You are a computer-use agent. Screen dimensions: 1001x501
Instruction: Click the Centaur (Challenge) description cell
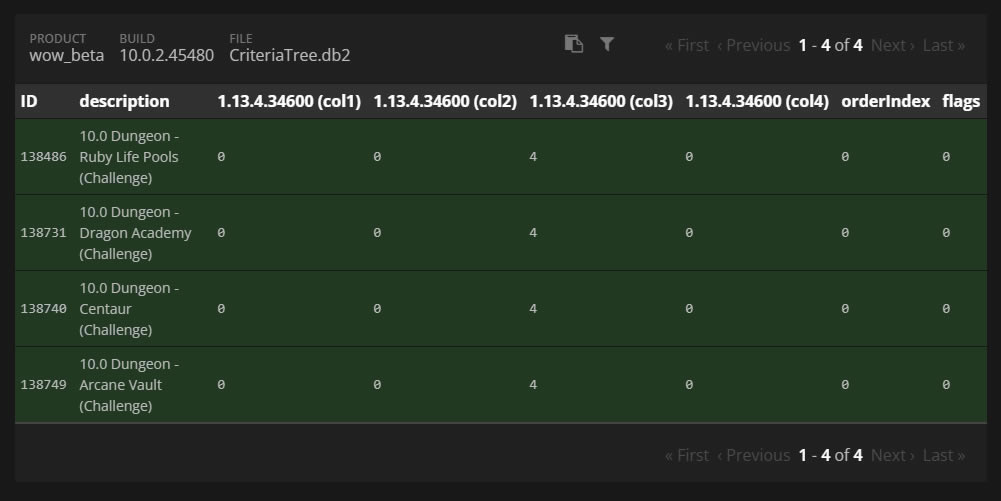[x=129, y=309]
